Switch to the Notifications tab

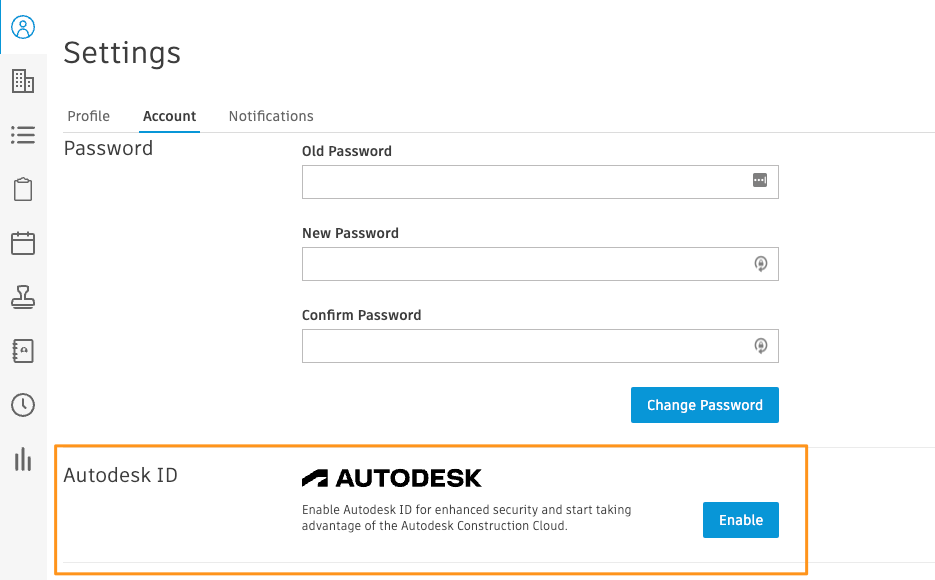pyautogui.click(x=270, y=116)
